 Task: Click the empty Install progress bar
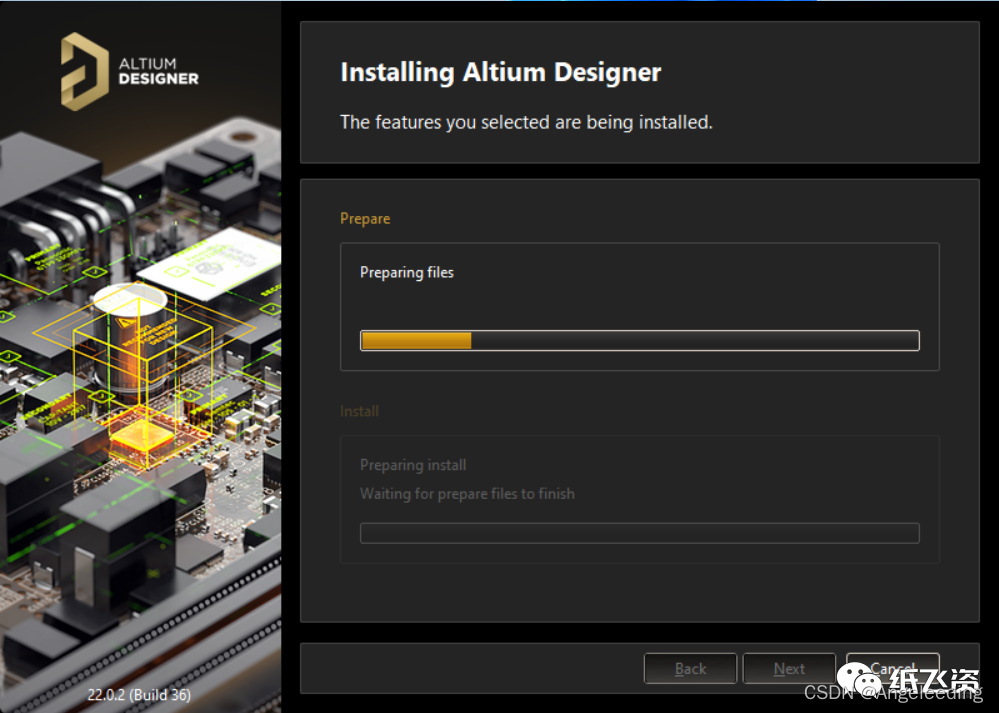639,533
